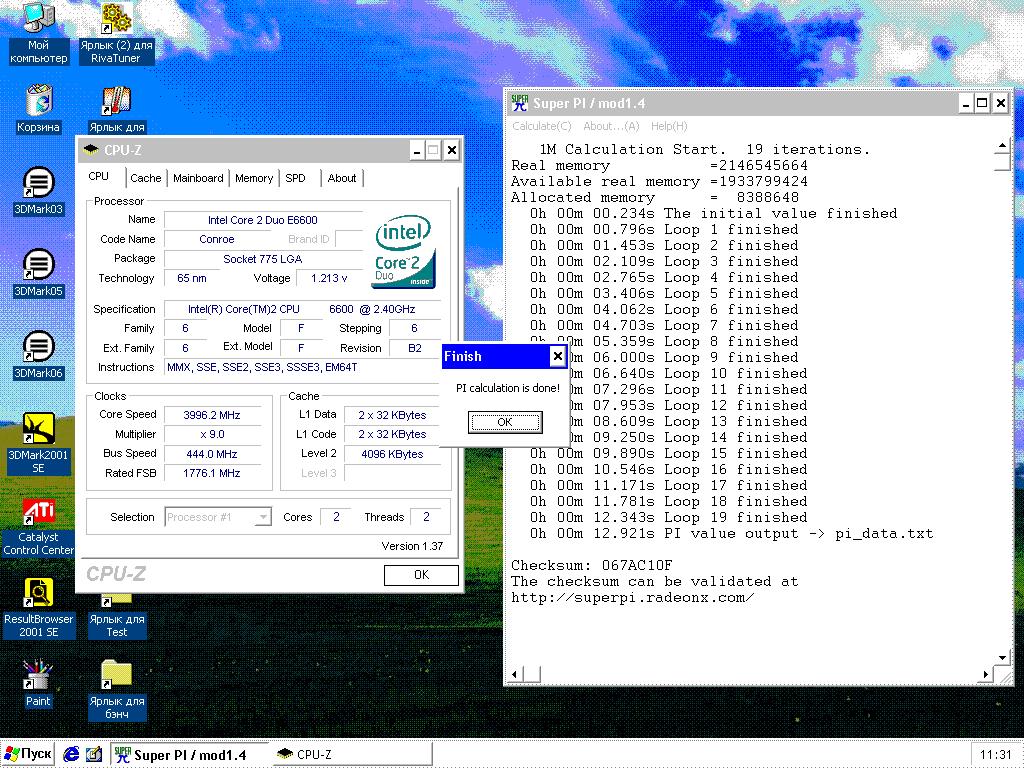1024x768 pixels.
Task: Open the Пуск start menu
Action: click(x=27, y=754)
